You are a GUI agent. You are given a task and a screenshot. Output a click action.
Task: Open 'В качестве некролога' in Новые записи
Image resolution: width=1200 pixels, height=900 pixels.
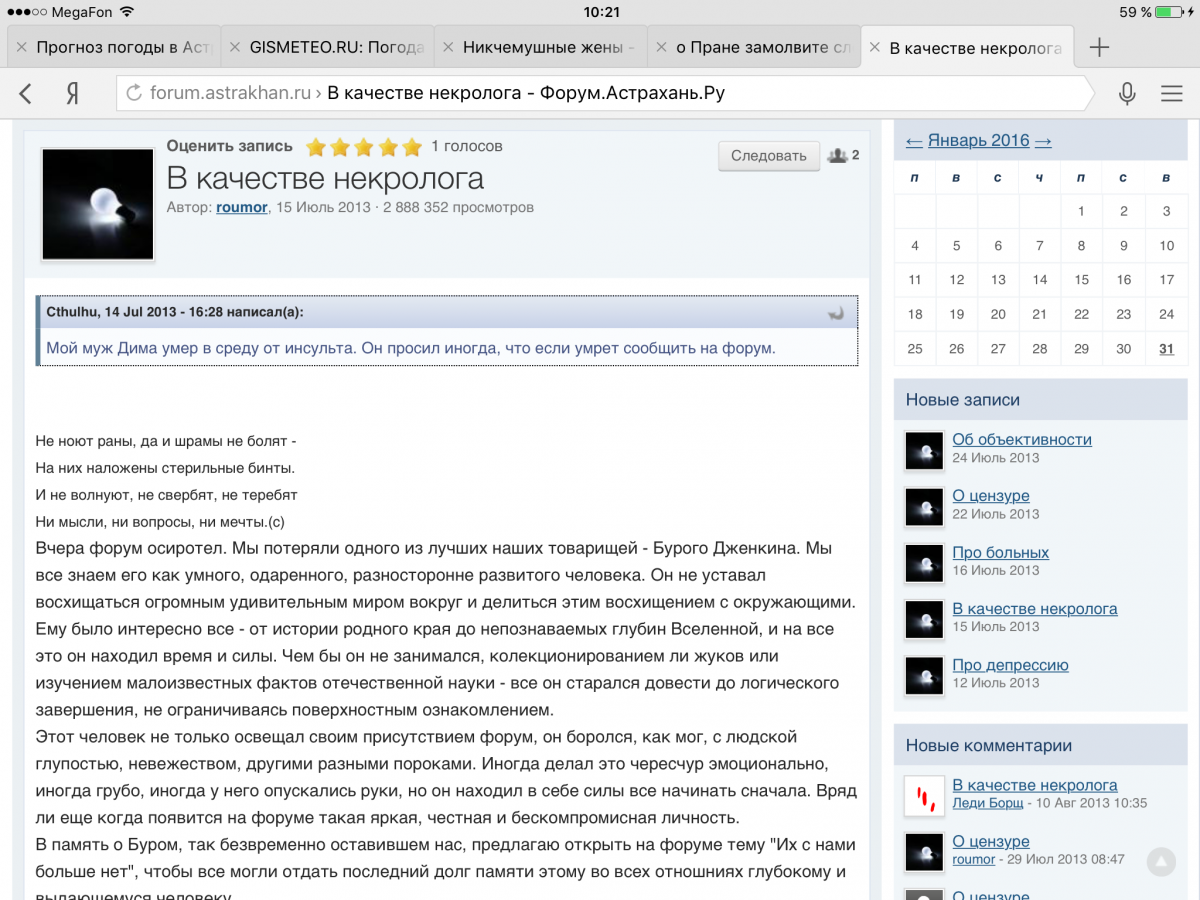1035,609
